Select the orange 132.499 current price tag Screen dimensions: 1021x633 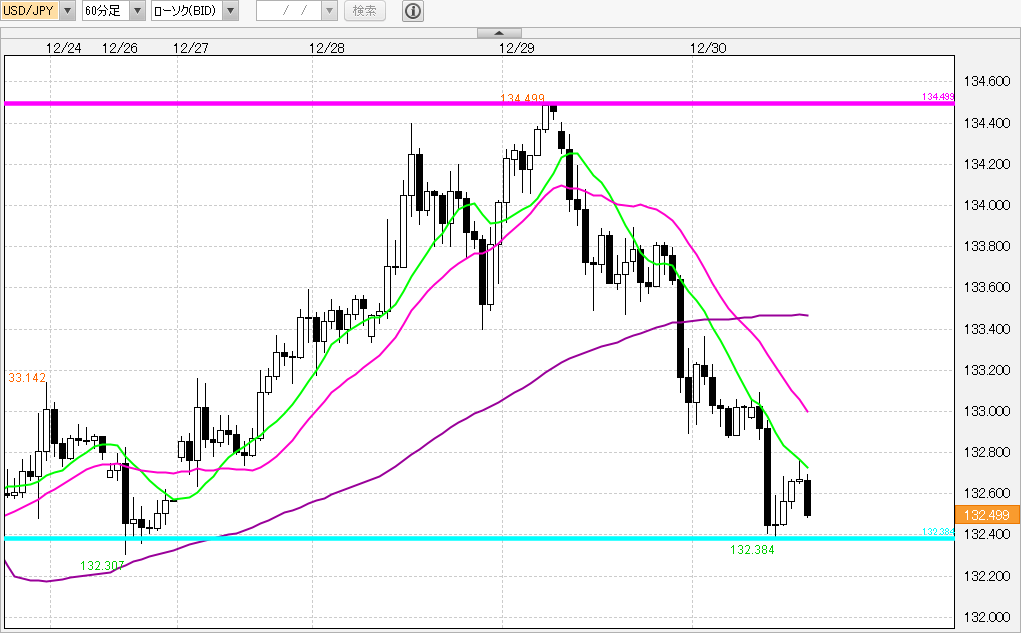click(986, 515)
